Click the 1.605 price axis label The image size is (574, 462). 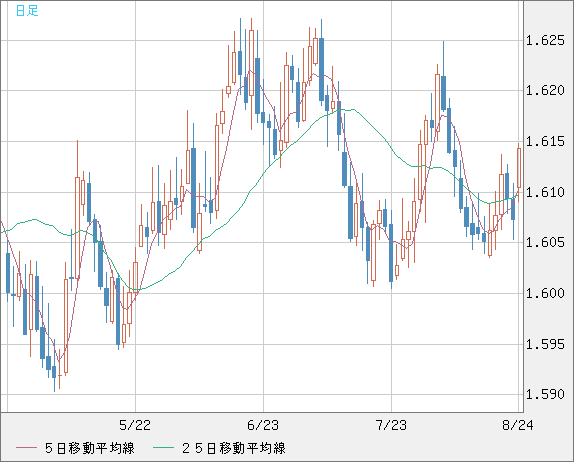(545, 242)
